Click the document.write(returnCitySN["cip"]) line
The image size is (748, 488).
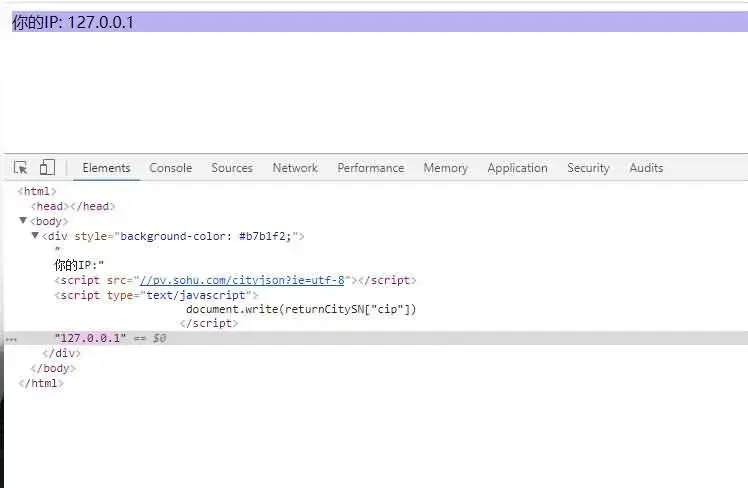pyautogui.click(x=301, y=309)
